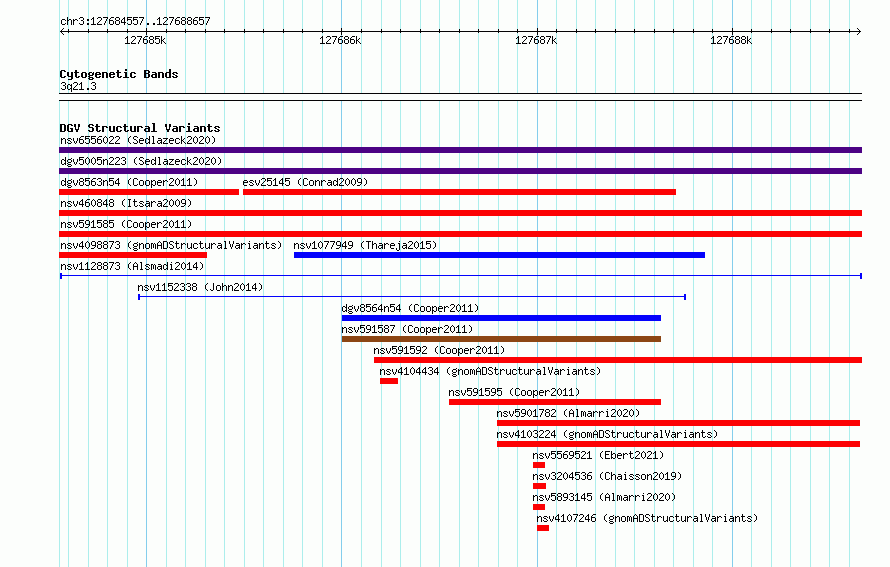
Task: Open variant label nsv5901782 (Almarri2020)
Action: [x=568, y=413]
